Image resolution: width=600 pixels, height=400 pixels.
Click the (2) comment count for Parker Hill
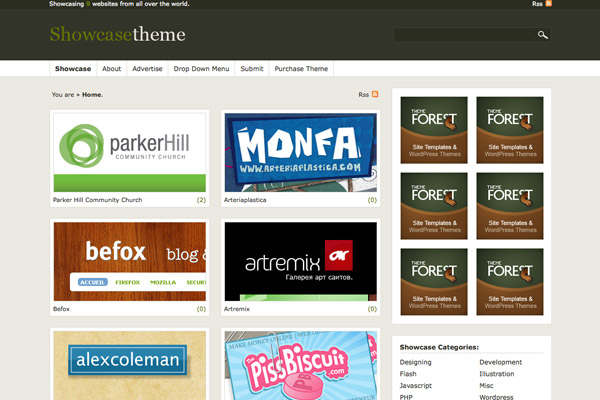tap(201, 200)
